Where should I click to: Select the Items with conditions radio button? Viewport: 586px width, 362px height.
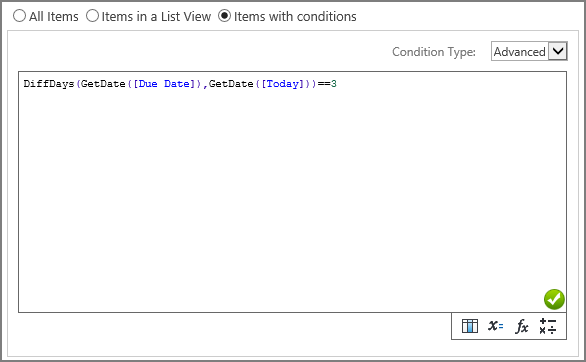tap(224, 16)
